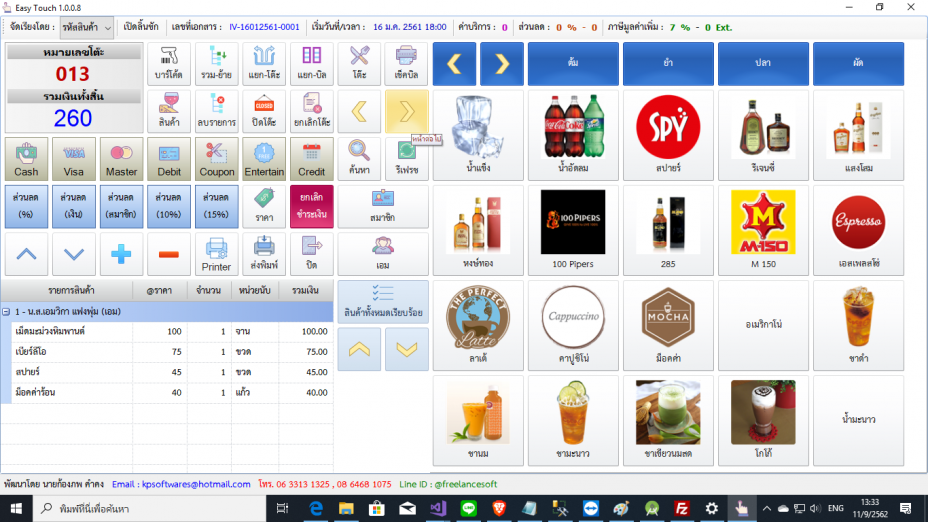Go to previous product page pale arrow
The image size is (928, 522).
coord(359,111)
